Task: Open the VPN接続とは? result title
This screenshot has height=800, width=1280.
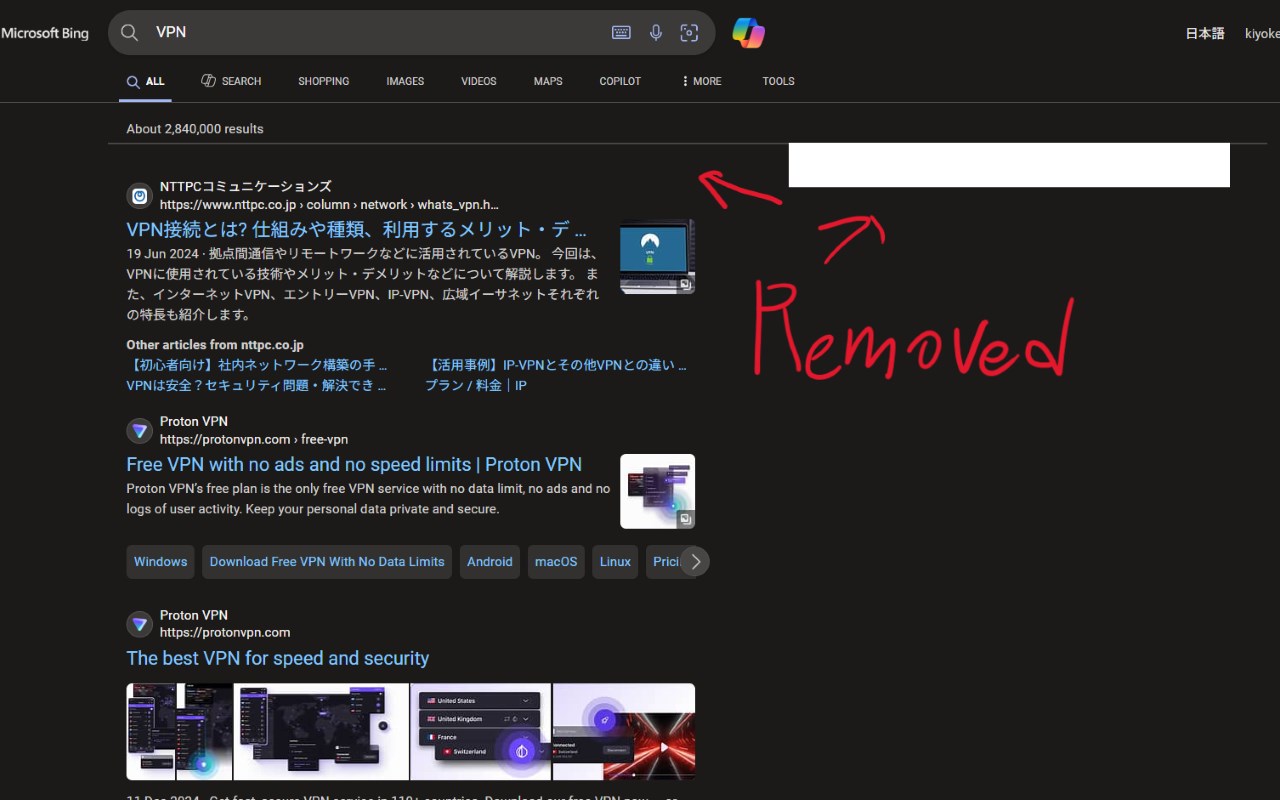Action: (x=357, y=229)
